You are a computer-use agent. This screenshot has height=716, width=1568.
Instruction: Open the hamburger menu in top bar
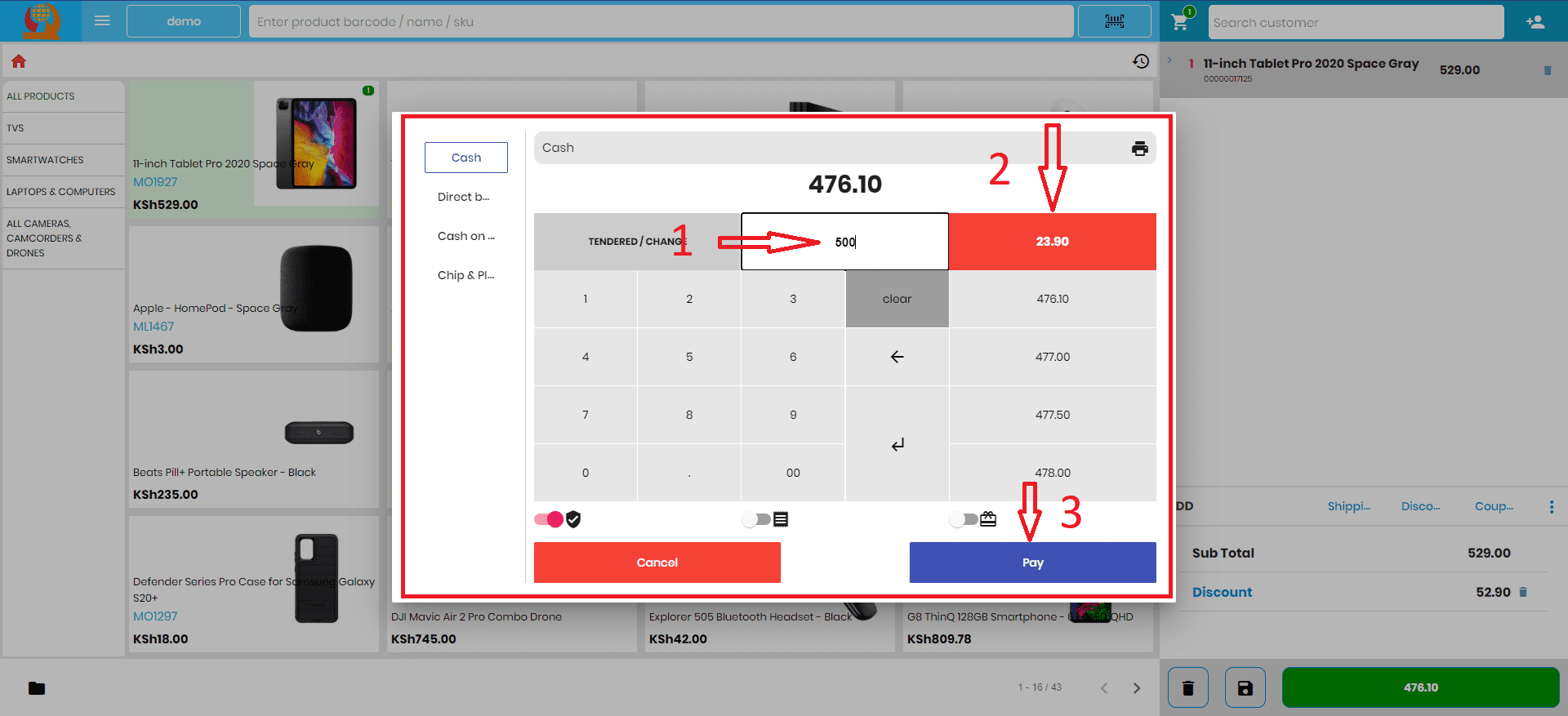coord(102,21)
